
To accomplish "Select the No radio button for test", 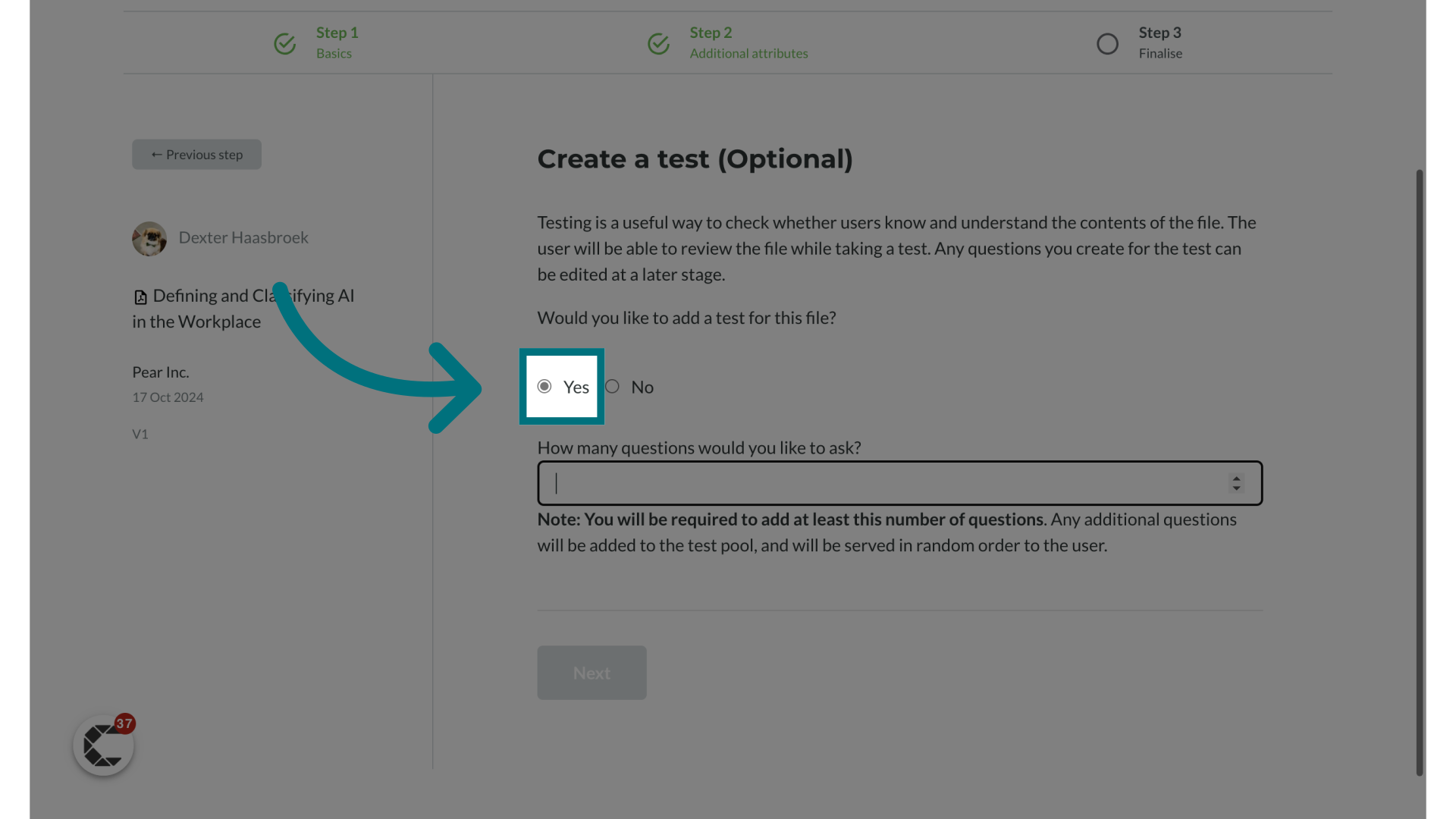I will tap(611, 386).
